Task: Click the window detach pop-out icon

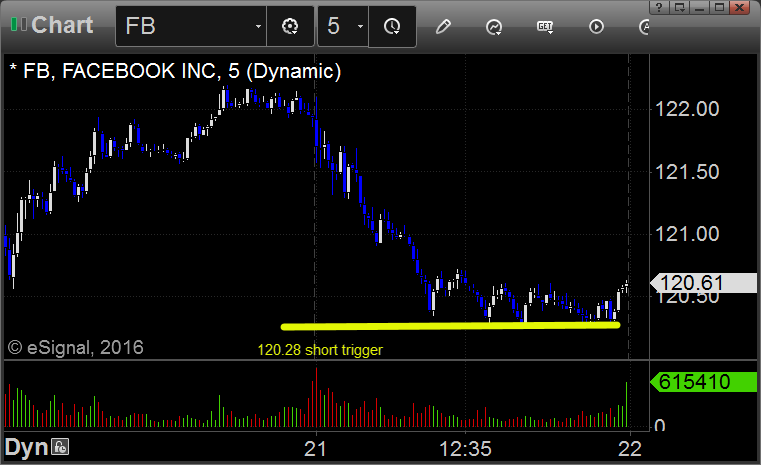Action: click(x=679, y=7)
